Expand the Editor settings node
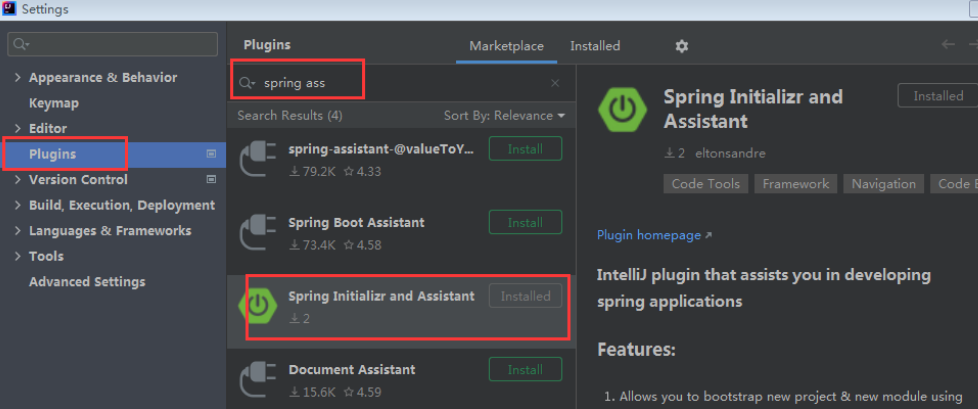Viewport: 978px width, 409px height. [x=17, y=128]
